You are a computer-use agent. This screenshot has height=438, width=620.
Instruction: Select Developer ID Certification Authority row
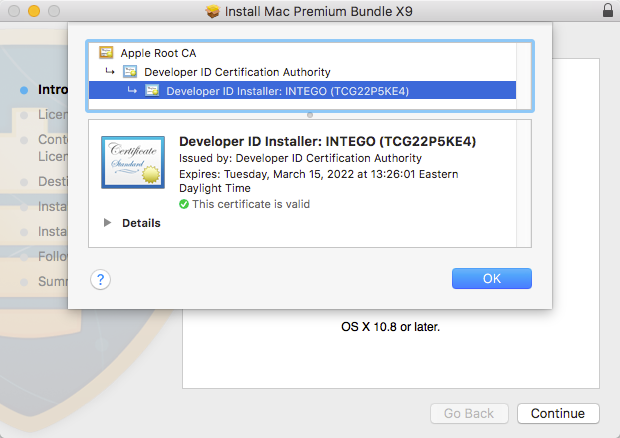[302, 72]
